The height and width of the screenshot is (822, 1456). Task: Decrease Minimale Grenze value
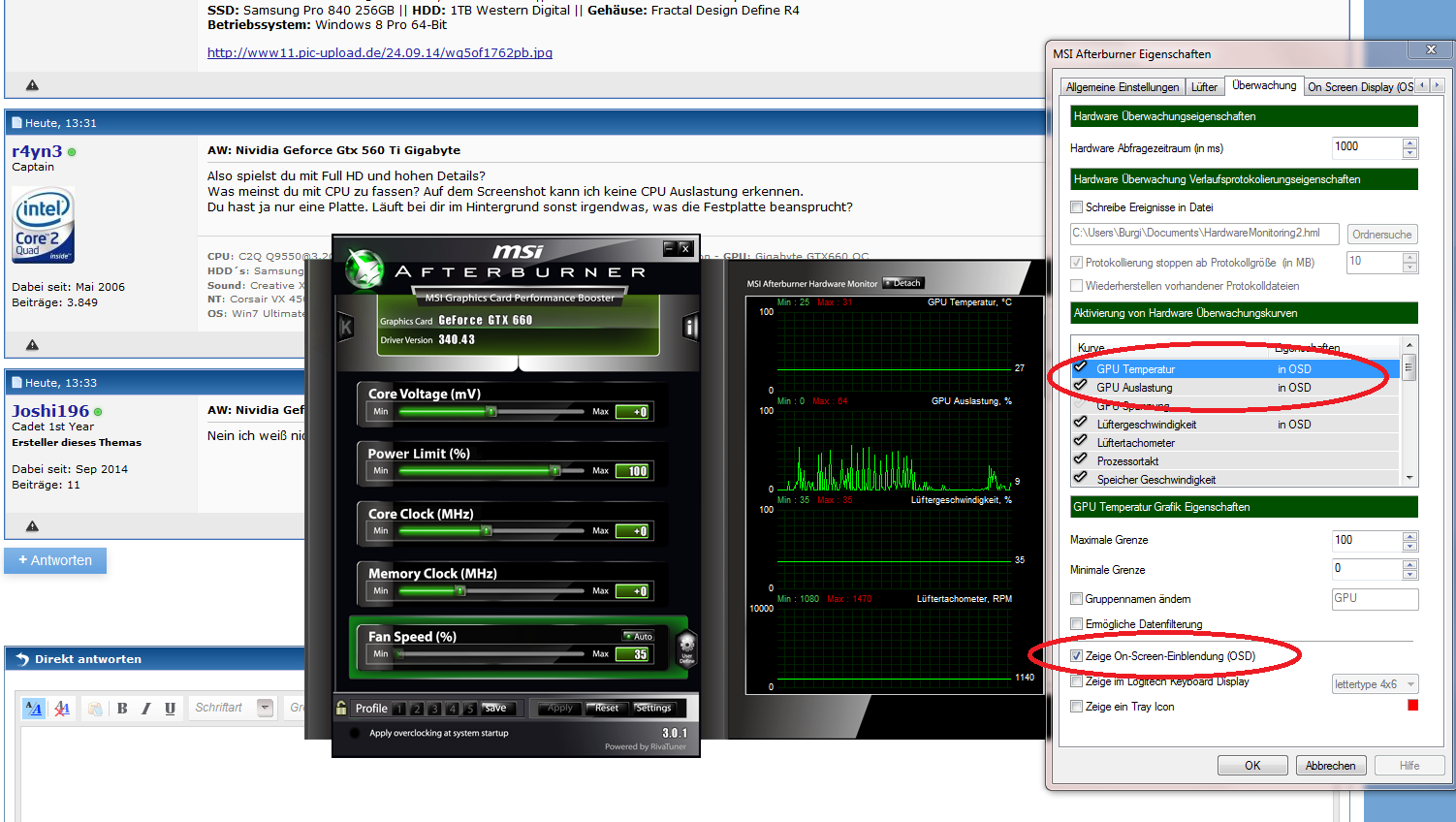(x=1410, y=575)
